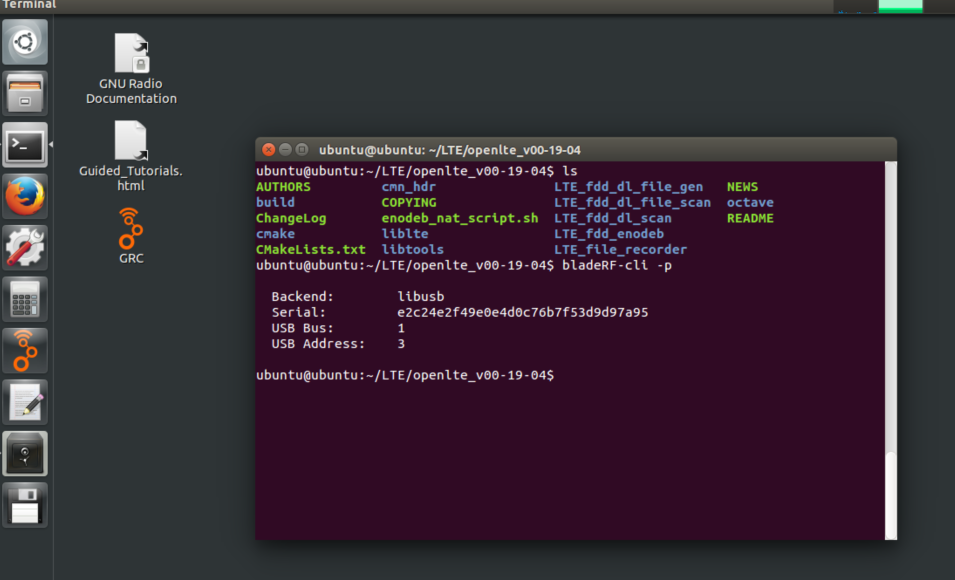The image size is (955, 580).
Task: Minimize the terminal window
Action: pyautogui.click(x=285, y=150)
